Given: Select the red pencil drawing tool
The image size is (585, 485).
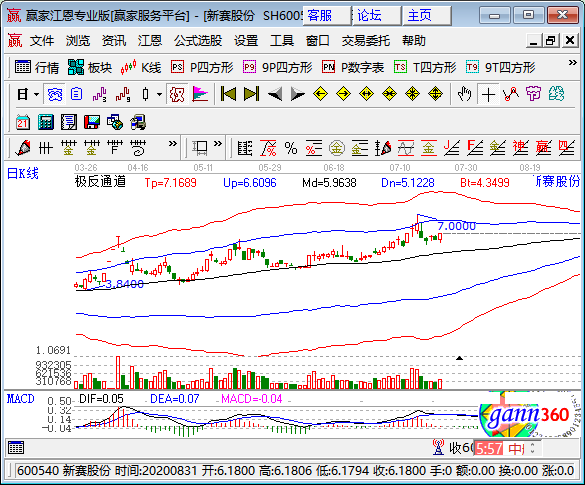Looking at the screenshot, I should coord(23,148).
